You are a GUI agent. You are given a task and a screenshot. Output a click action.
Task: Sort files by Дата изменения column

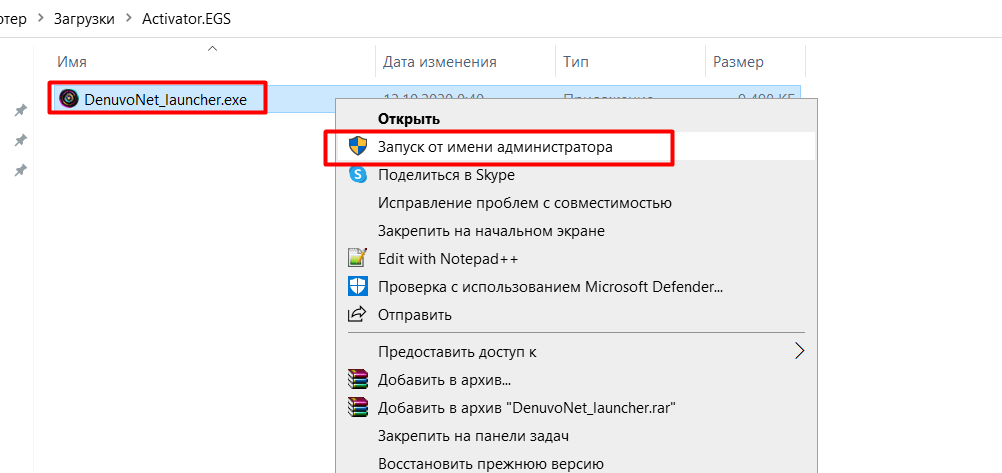coord(439,62)
